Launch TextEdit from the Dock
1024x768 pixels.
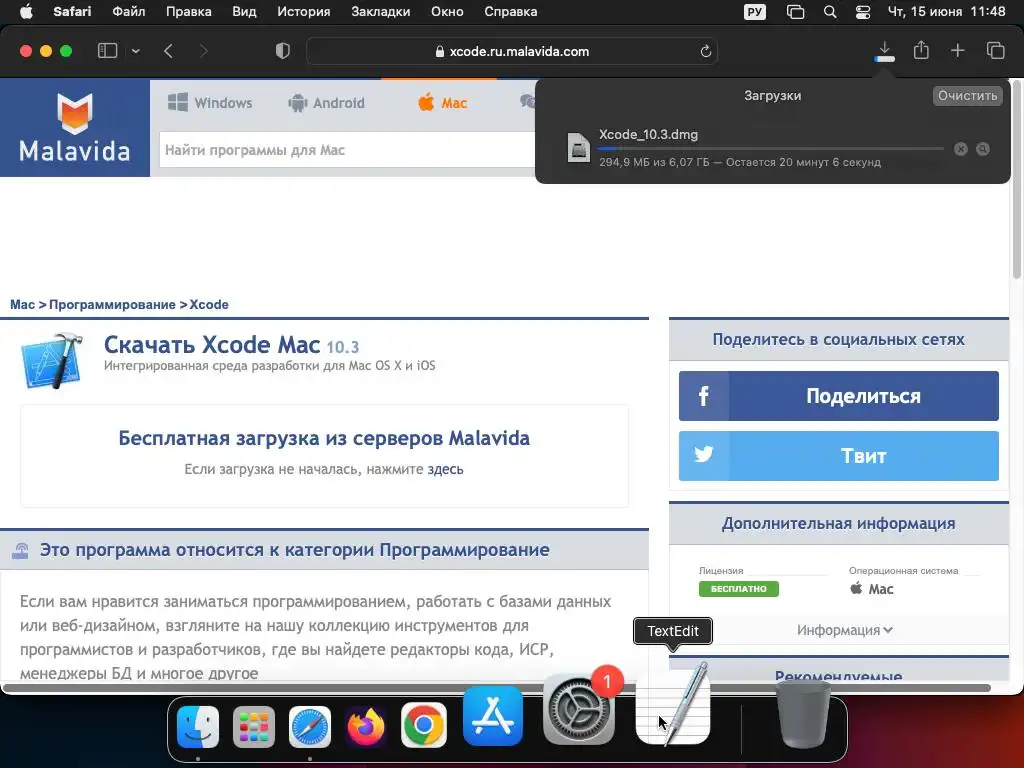(673, 707)
